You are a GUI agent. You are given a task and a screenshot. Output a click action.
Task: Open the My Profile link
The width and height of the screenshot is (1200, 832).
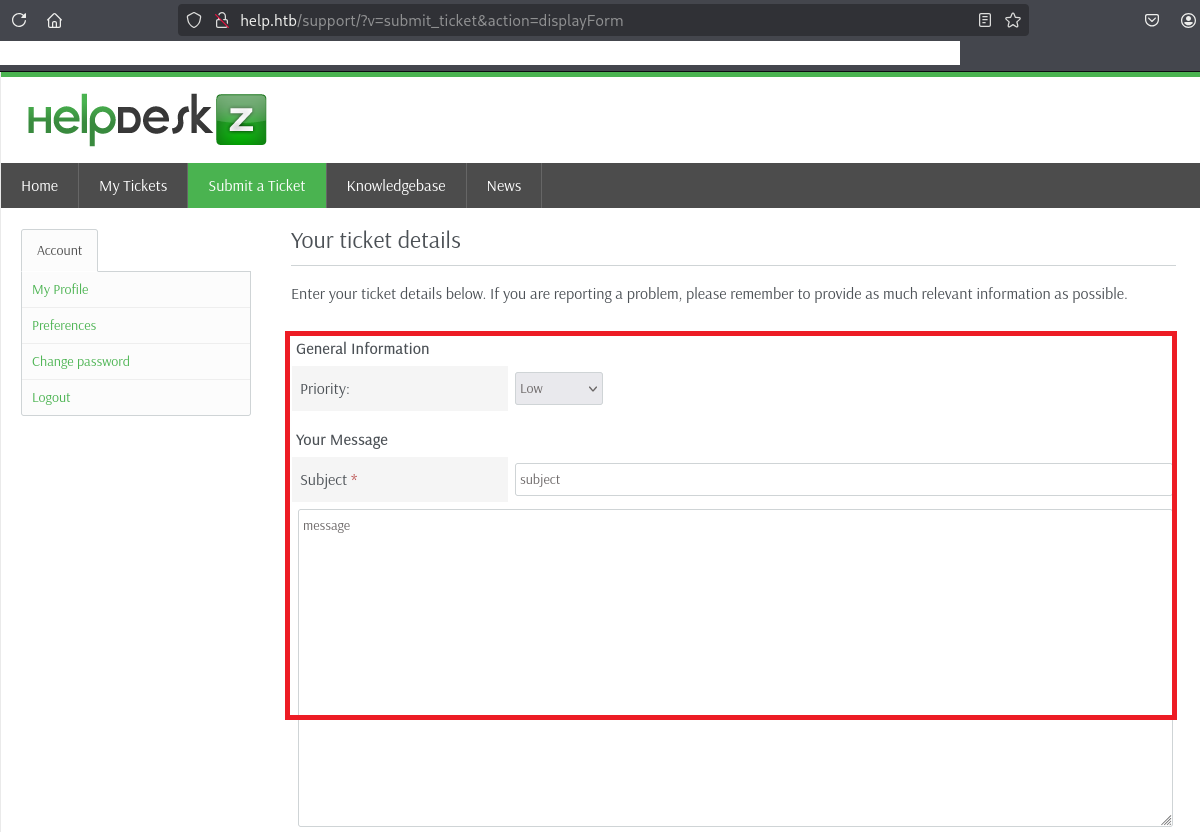60,290
